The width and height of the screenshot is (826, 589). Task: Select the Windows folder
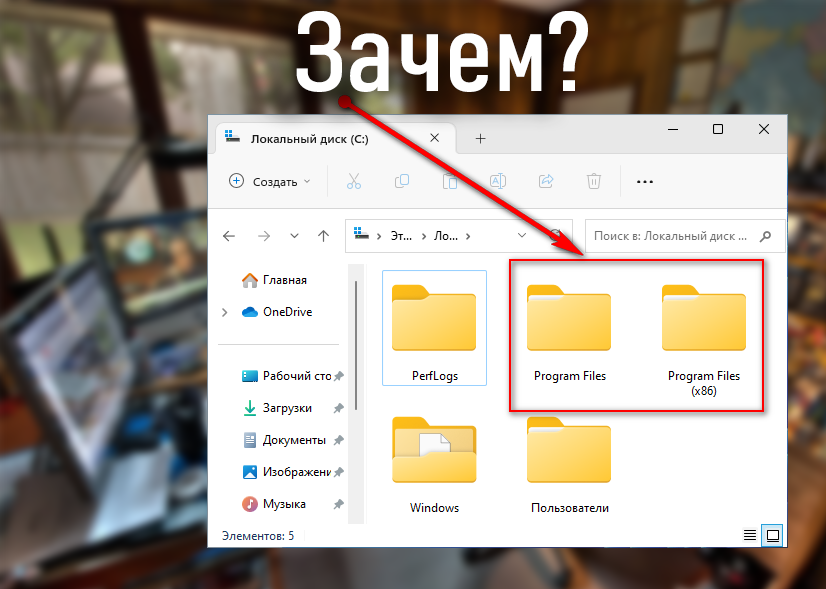[x=435, y=464]
